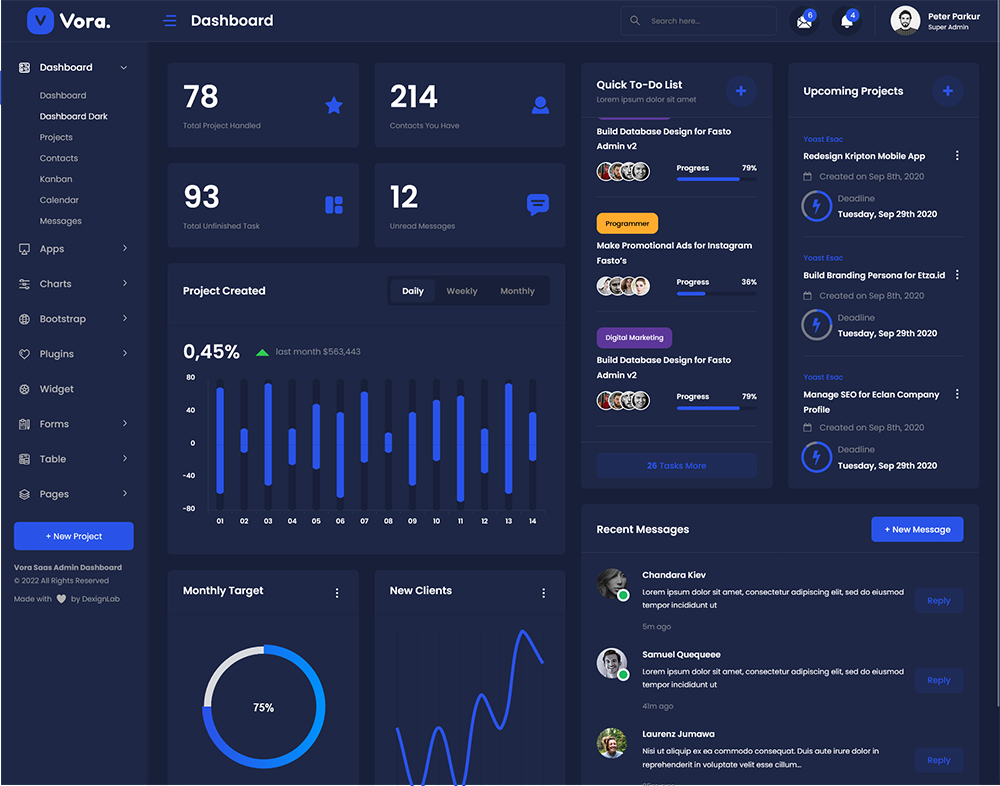Go to Calendar in the sidebar

click(59, 200)
